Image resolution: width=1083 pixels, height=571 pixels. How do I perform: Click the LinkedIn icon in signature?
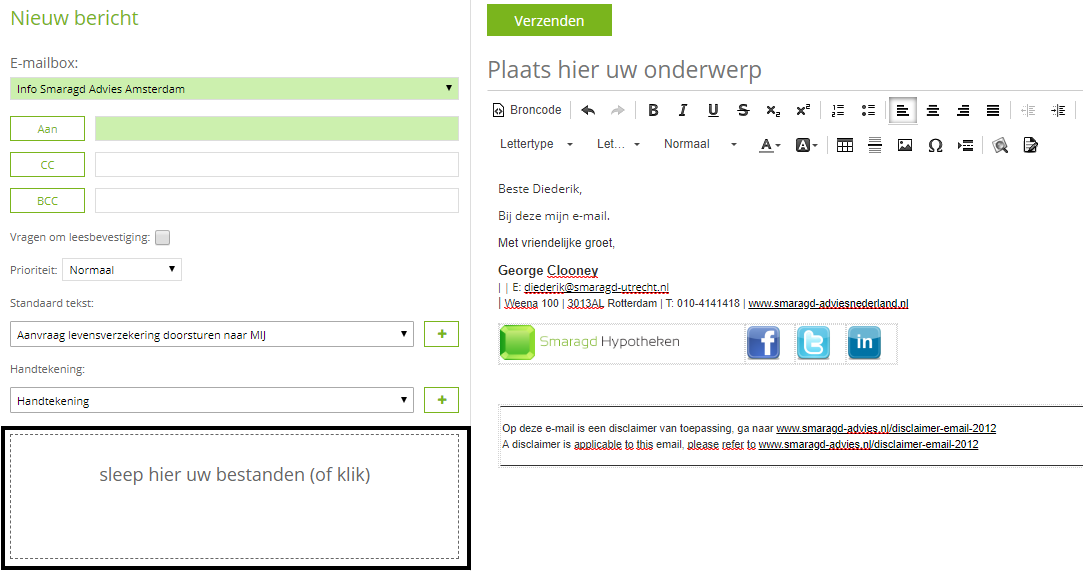point(864,342)
